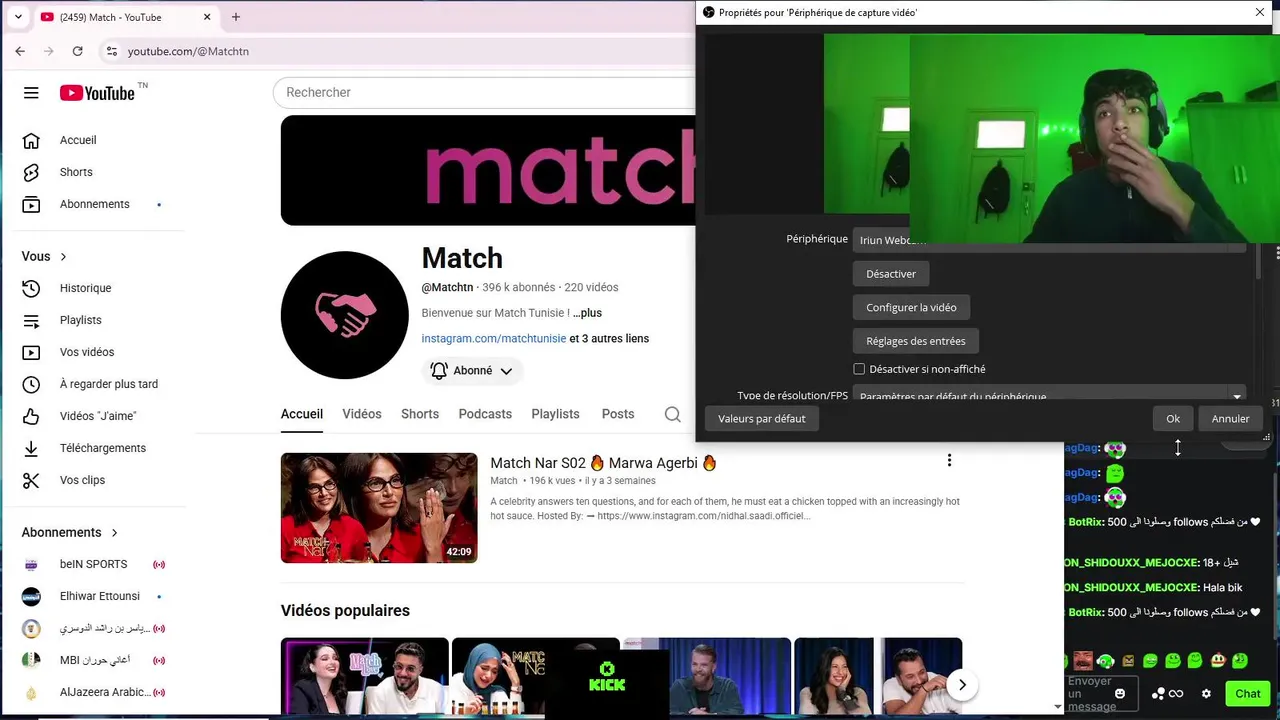The height and width of the screenshot is (720, 1280).
Task: Open the Match Nar S02 video title
Action: pos(604,463)
